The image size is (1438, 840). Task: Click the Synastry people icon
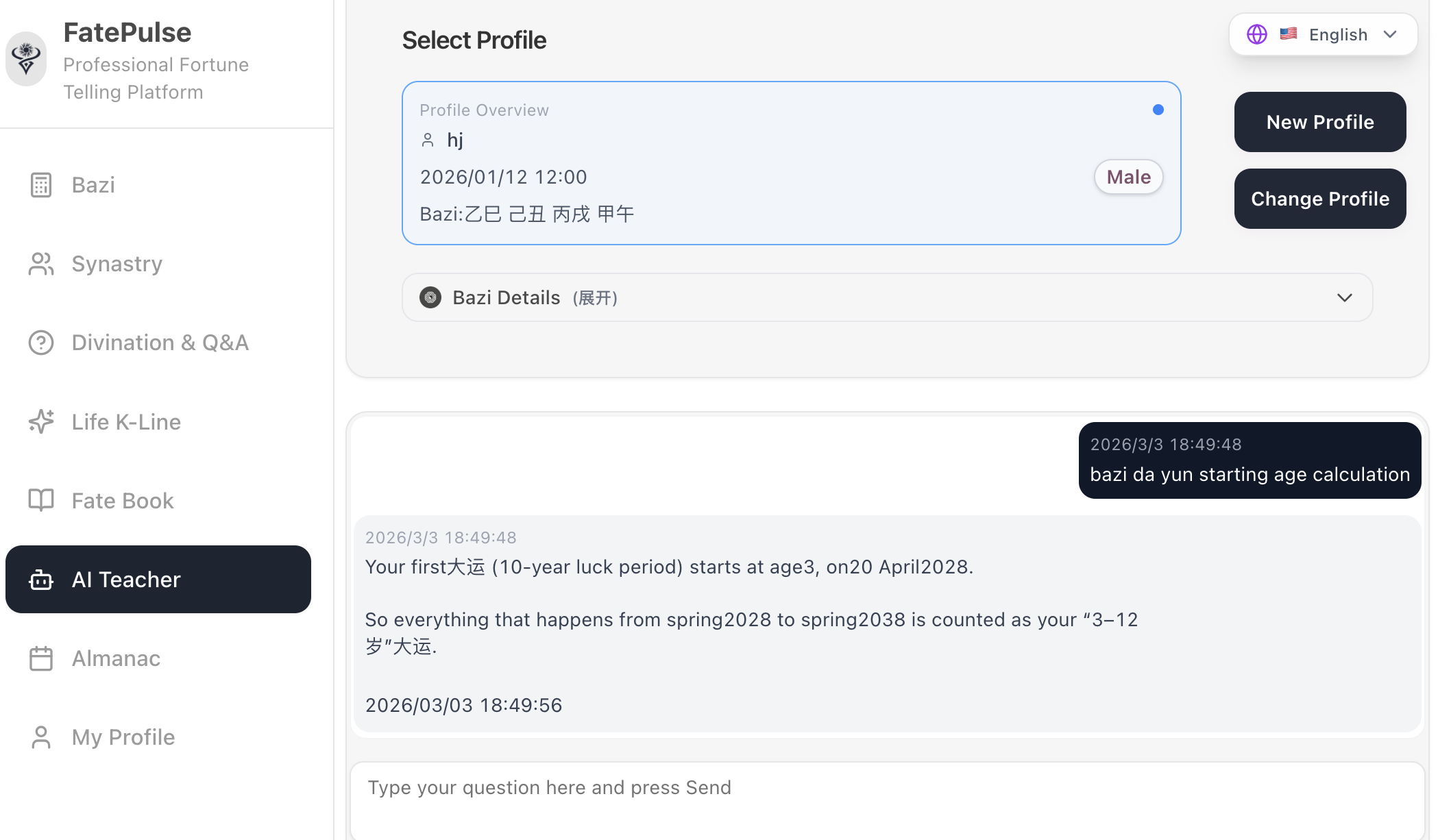coord(41,264)
